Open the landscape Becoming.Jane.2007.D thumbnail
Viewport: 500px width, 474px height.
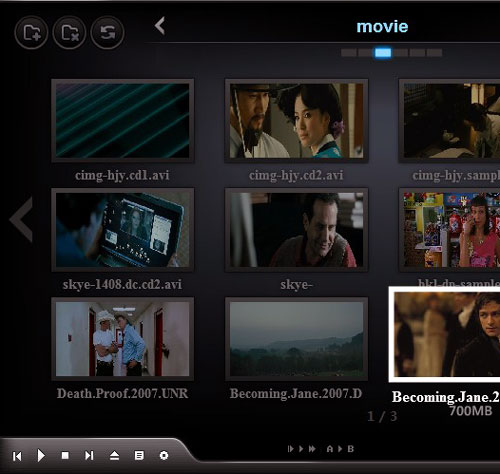[x=297, y=339]
